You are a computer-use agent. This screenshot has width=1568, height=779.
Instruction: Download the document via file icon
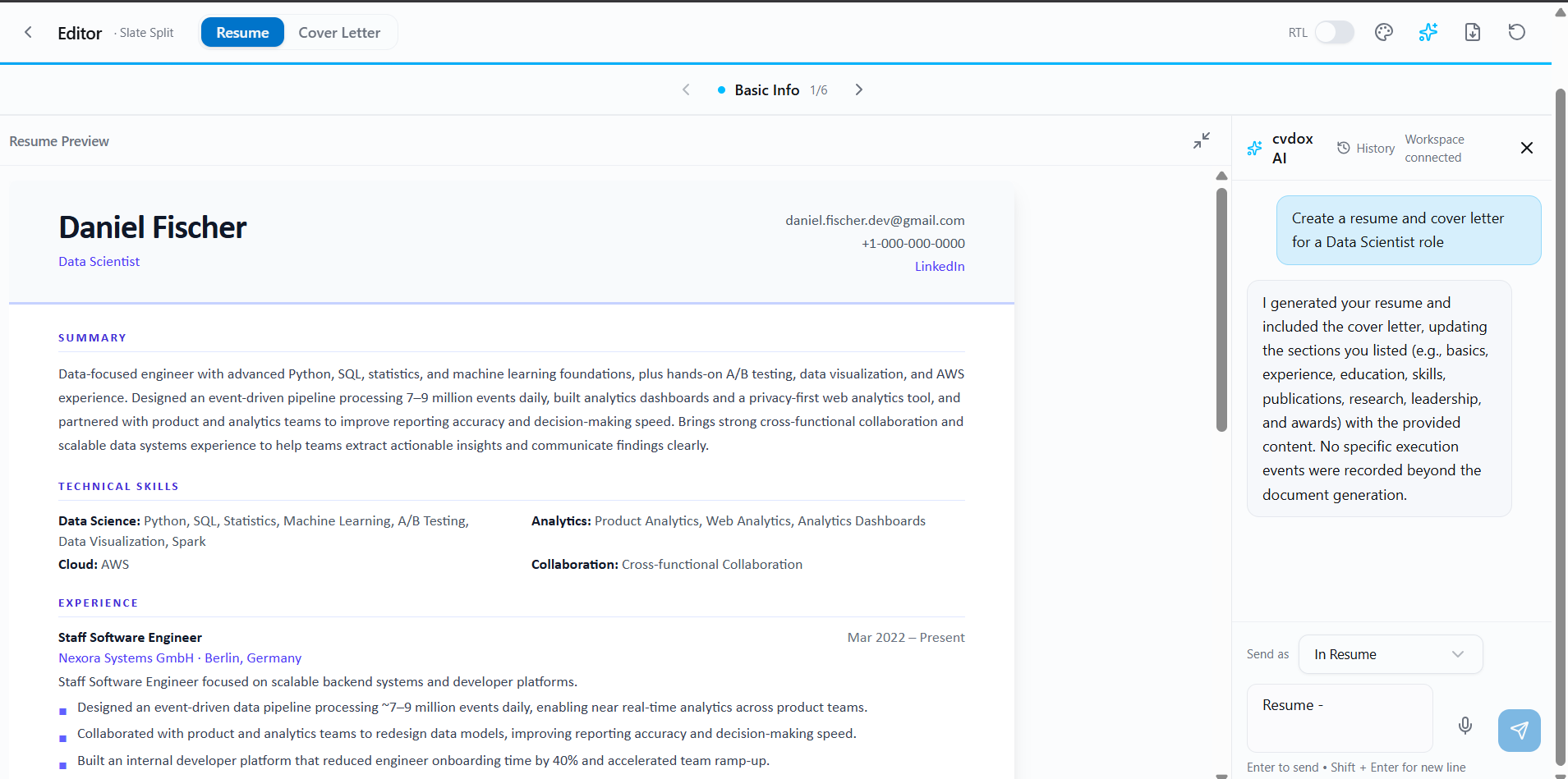point(1473,32)
